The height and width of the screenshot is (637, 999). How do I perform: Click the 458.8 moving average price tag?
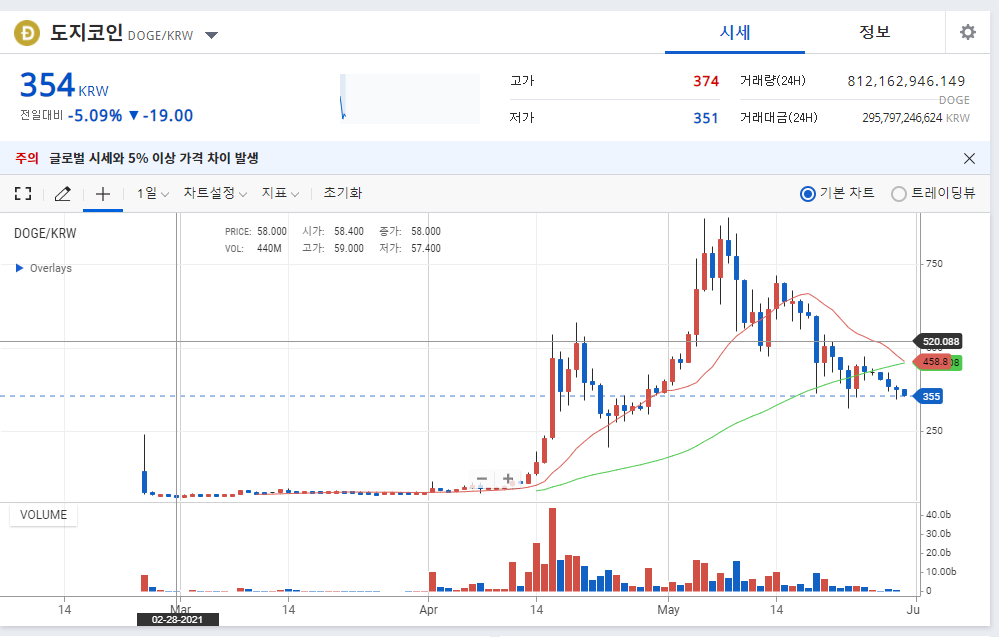pyautogui.click(x=932, y=362)
